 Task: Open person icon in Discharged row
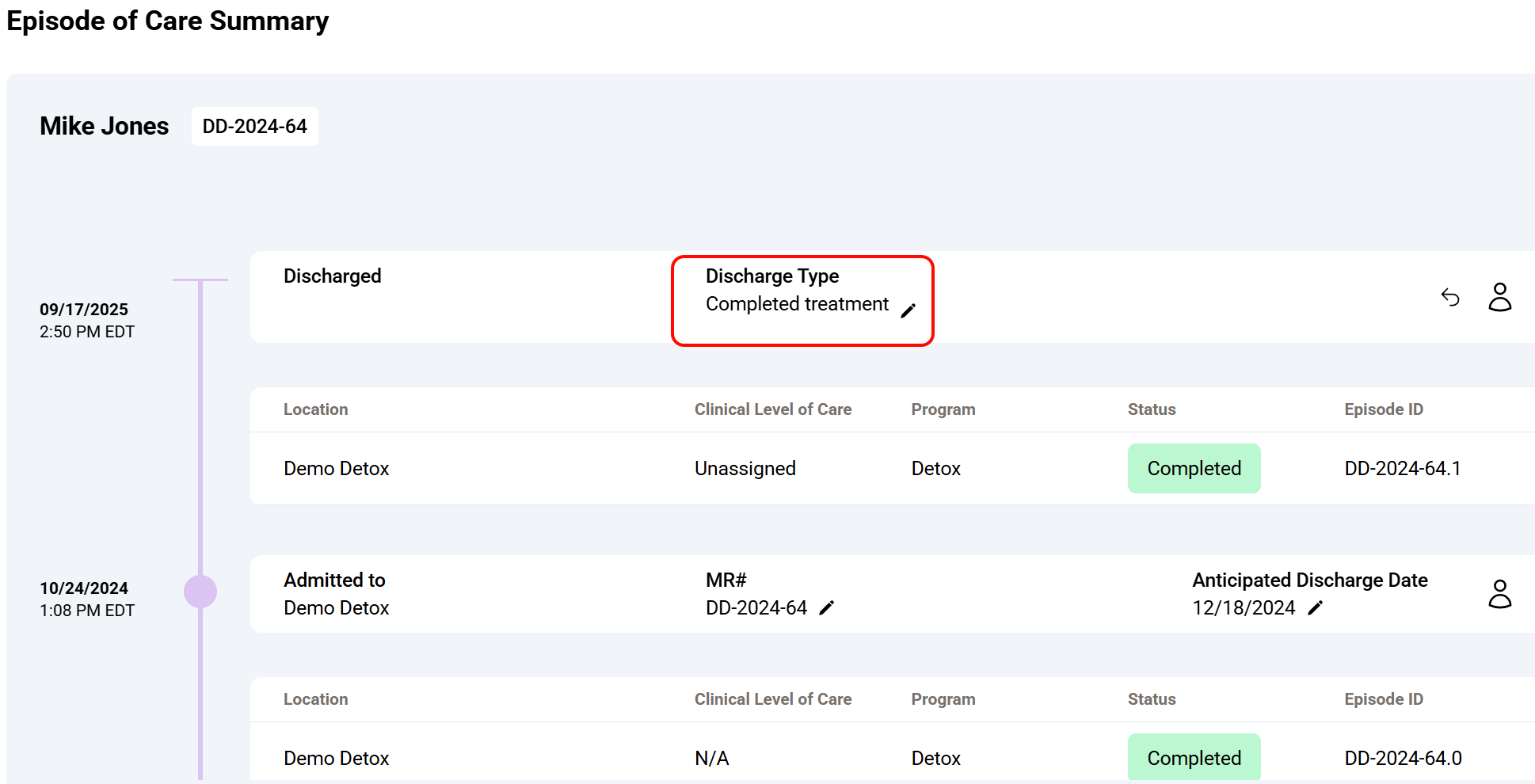pos(1499,297)
